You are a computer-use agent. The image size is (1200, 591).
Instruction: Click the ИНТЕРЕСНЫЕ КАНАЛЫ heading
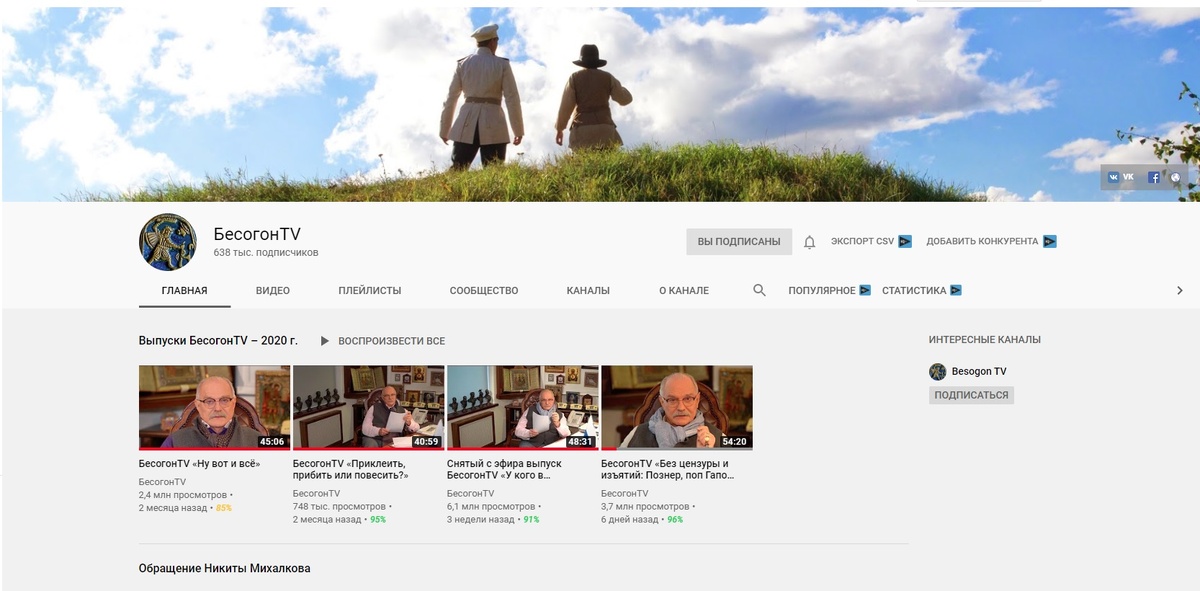coord(984,340)
